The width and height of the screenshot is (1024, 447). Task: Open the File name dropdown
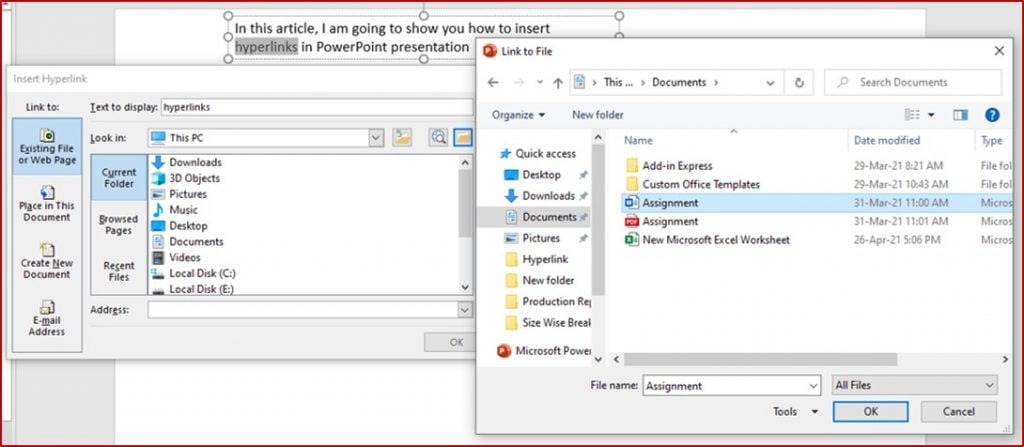click(813, 386)
